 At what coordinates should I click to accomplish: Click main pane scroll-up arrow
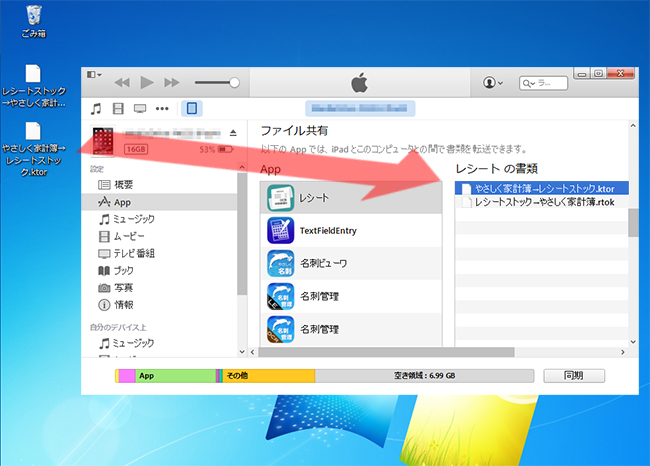coord(633,125)
